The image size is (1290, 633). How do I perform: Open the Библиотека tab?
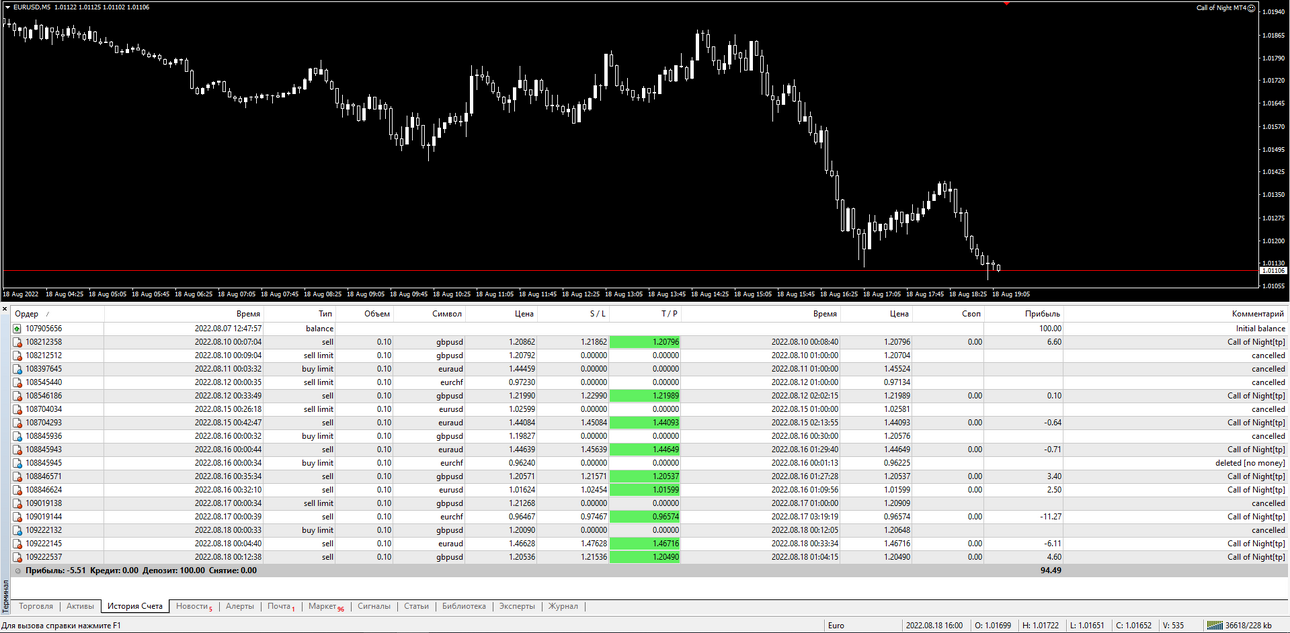click(x=464, y=606)
